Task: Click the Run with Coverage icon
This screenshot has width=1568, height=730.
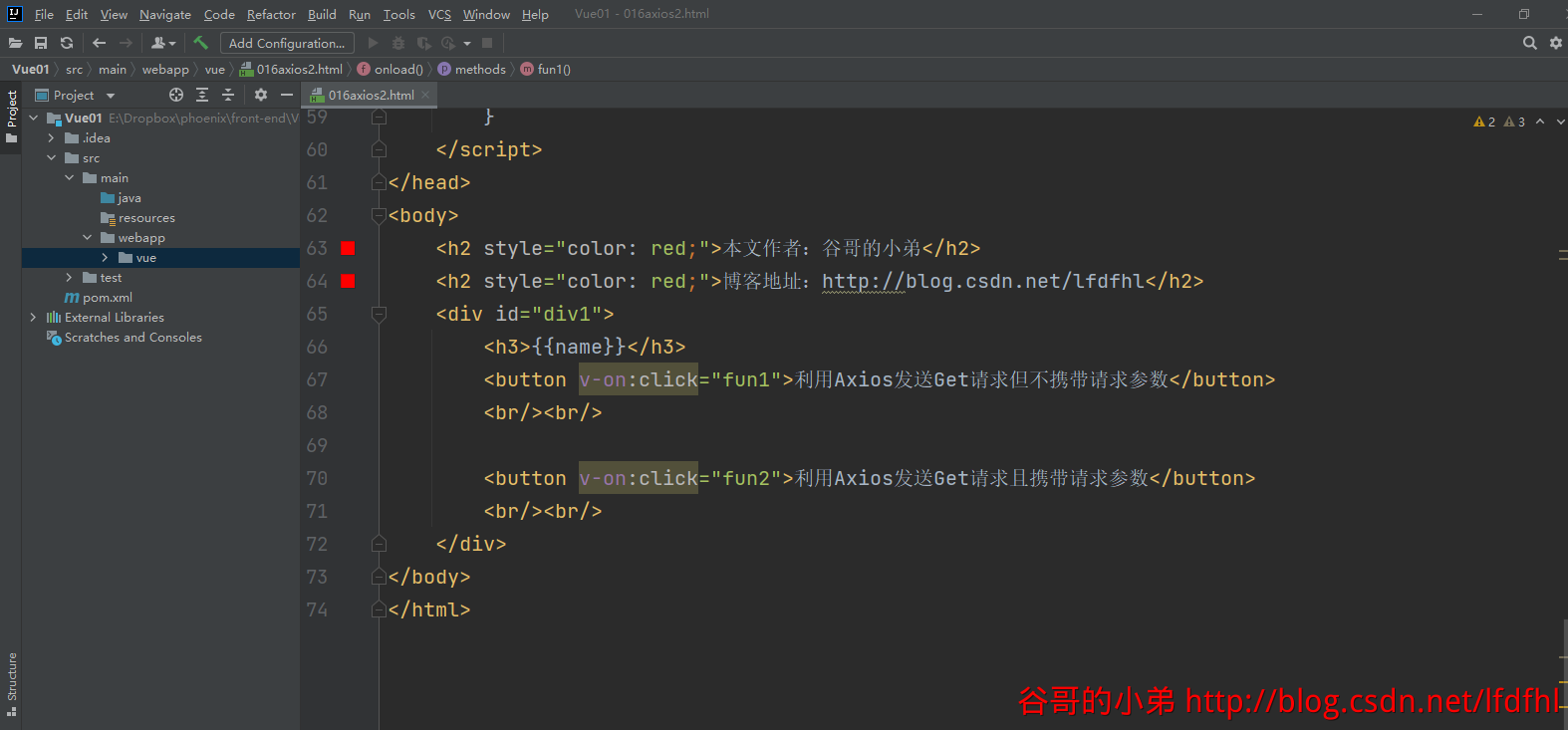Action: tap(423, 43)
